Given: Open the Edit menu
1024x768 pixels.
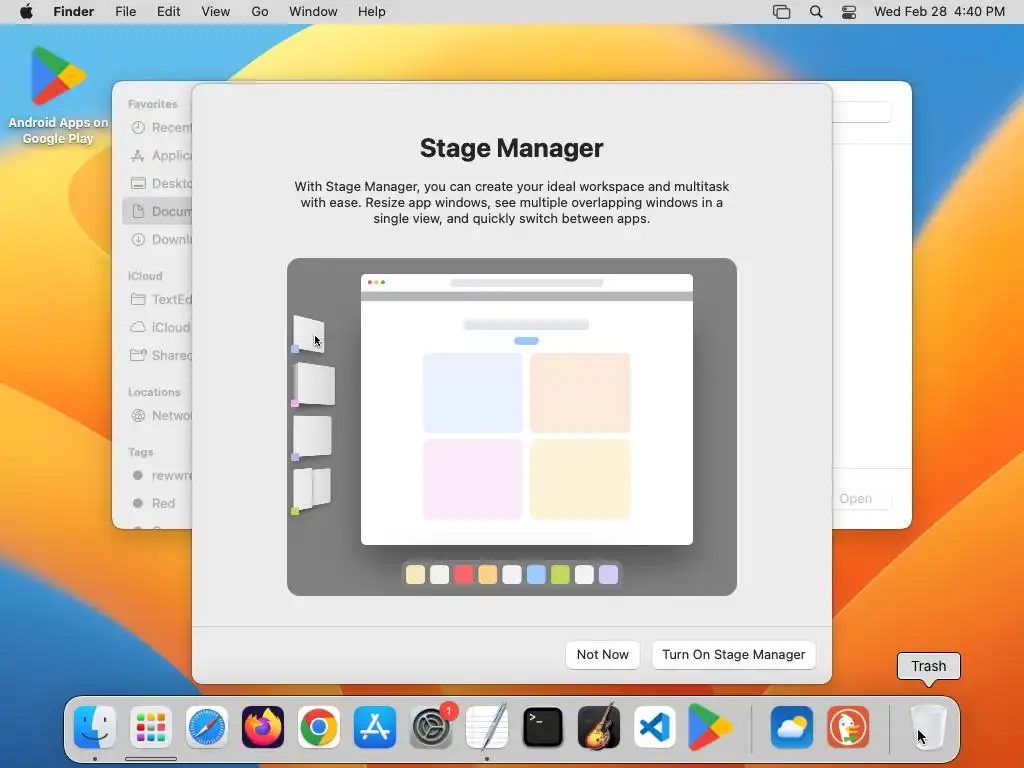Looking at the screenshot, I should [168, 12].
